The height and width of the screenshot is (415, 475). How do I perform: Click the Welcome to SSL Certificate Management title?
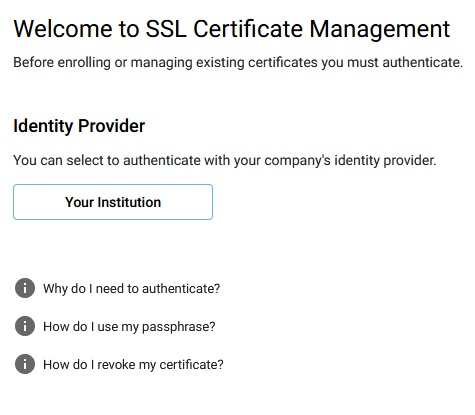point(232,29)
